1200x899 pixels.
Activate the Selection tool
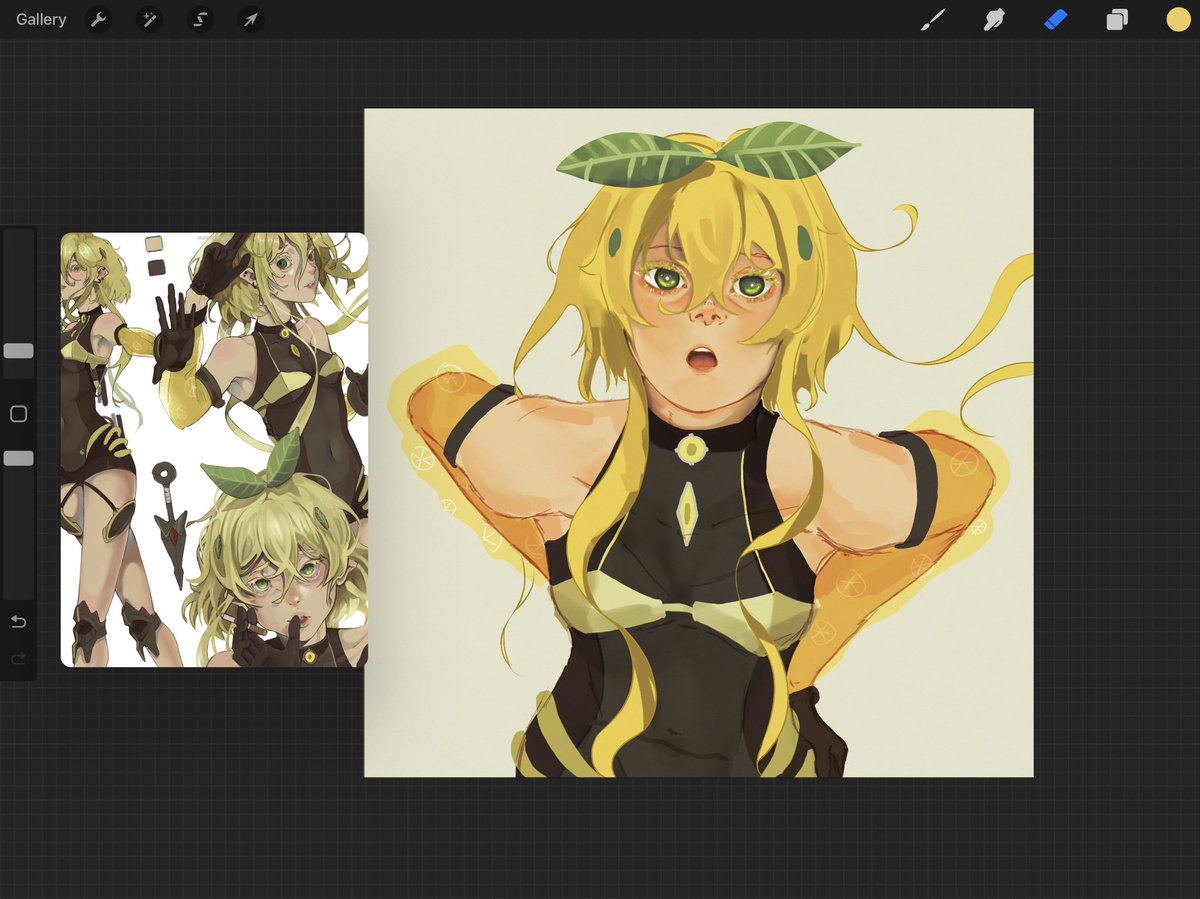point(200,19)
